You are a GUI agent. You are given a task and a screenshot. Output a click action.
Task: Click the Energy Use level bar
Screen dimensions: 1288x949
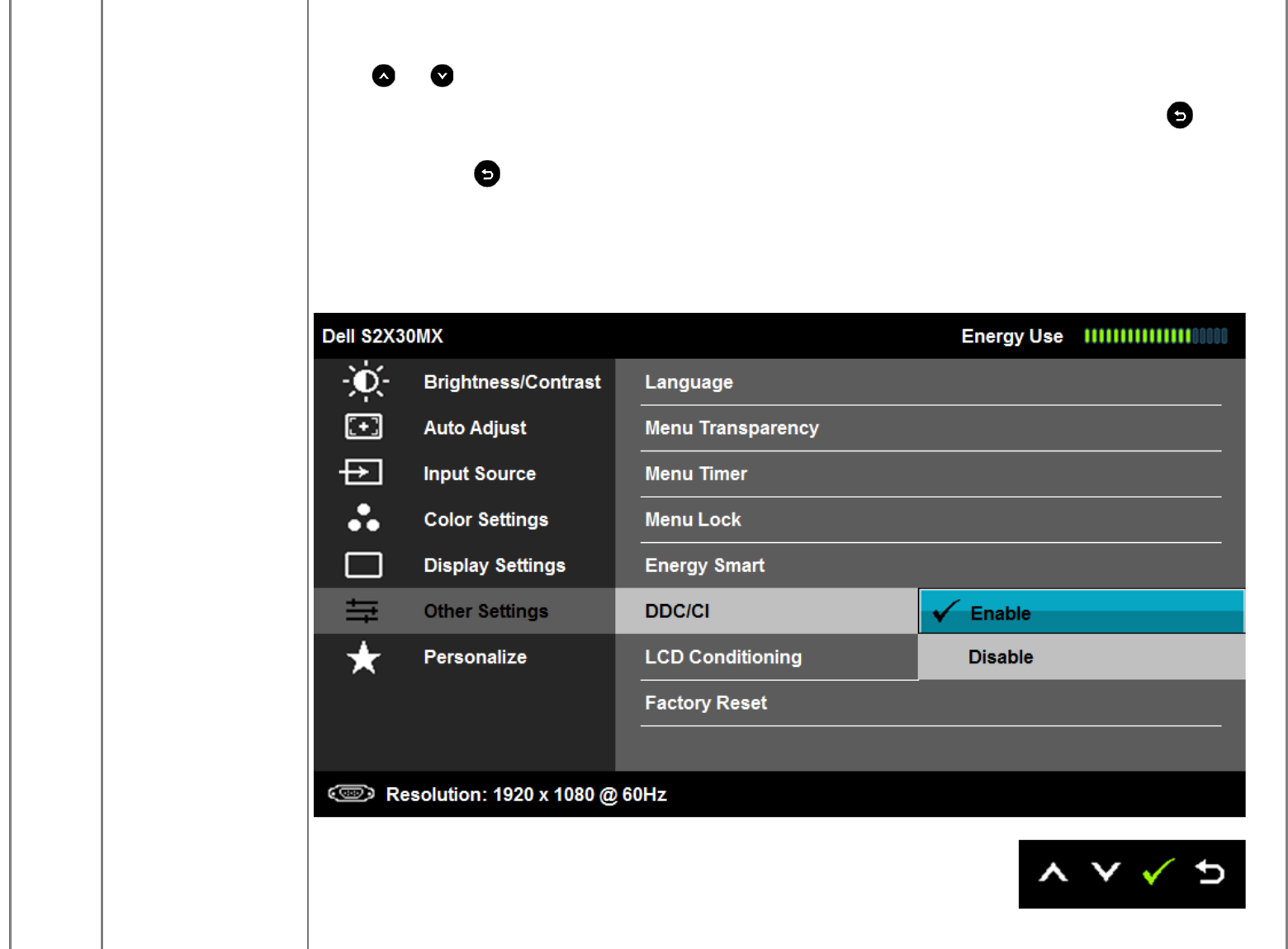[x=1155, y=336]
